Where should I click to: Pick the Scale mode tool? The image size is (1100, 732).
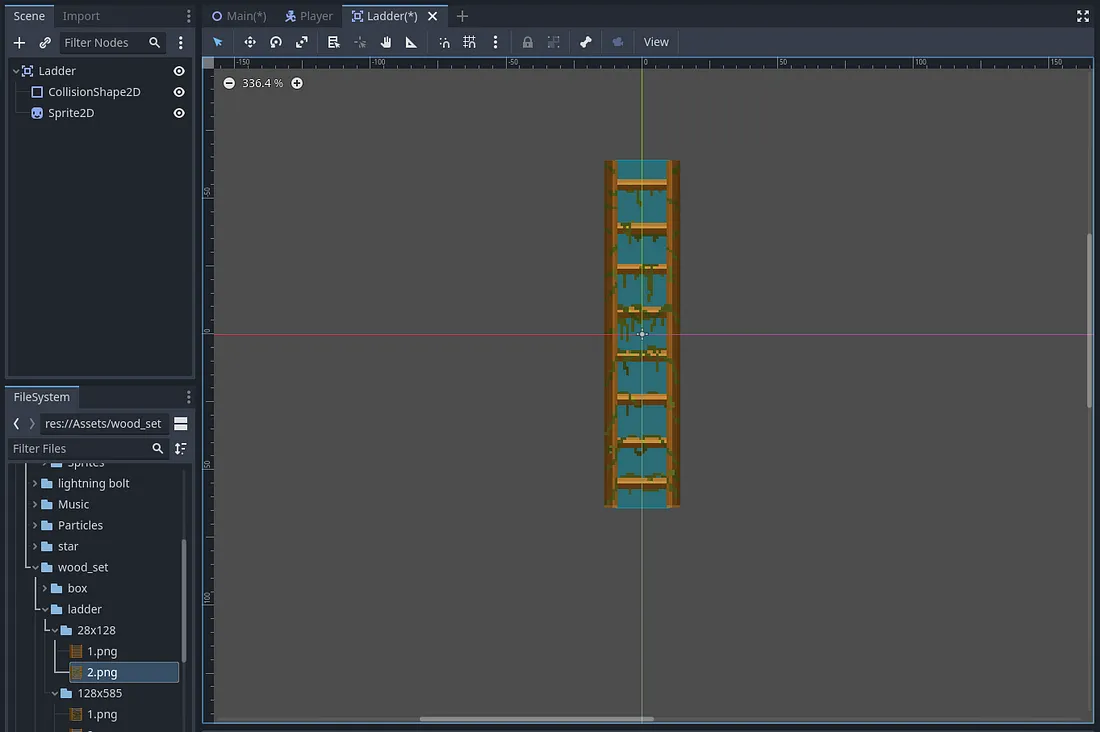(302, 42)
